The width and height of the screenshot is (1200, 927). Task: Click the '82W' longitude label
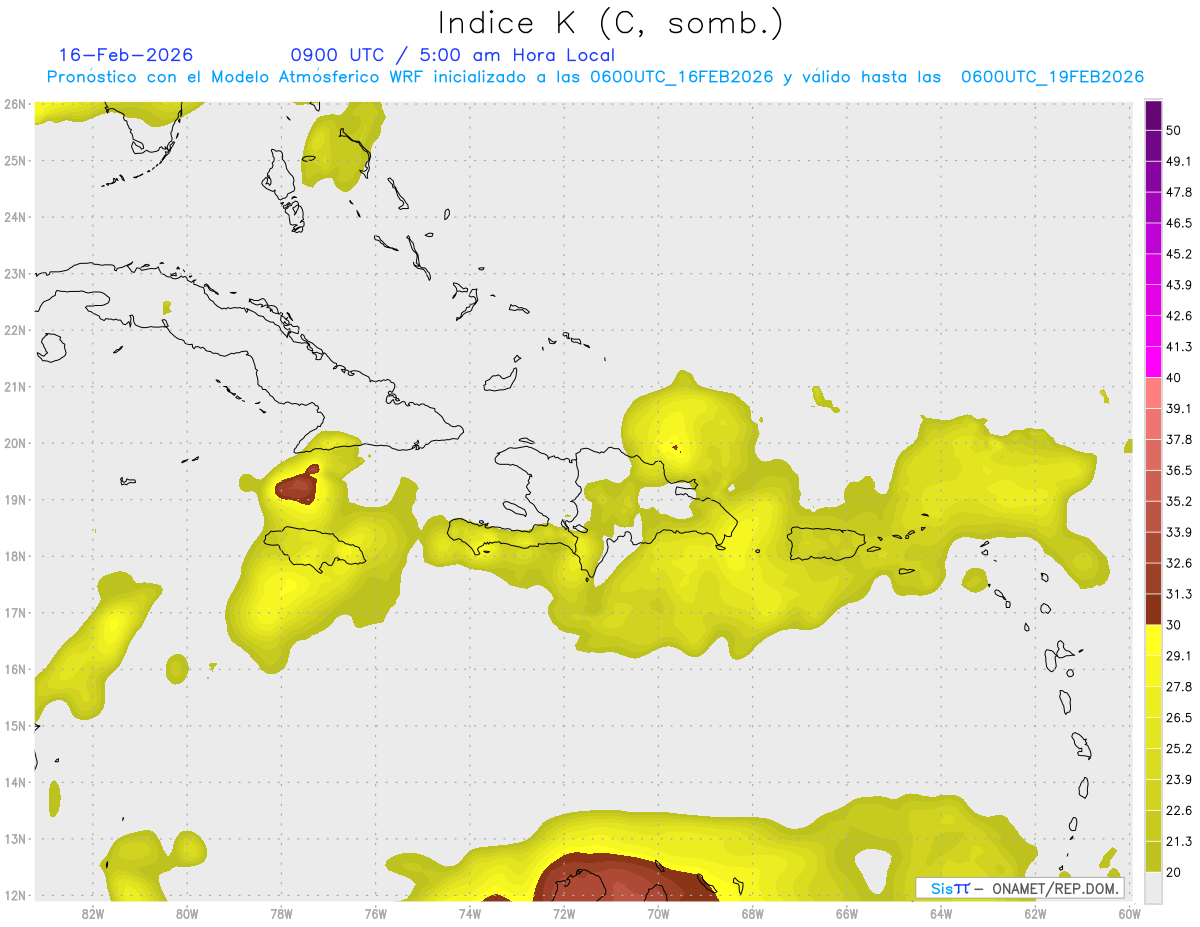(x=92, y=913)
